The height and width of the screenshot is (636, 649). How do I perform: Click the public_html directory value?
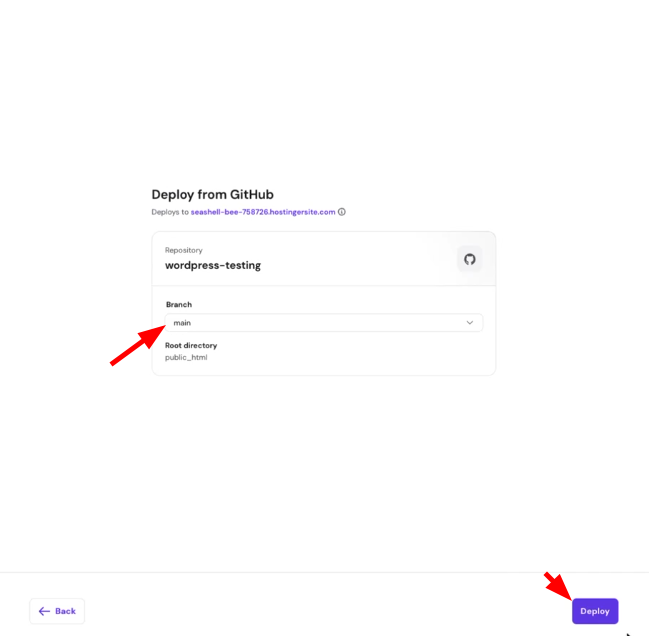click(186, 358)
